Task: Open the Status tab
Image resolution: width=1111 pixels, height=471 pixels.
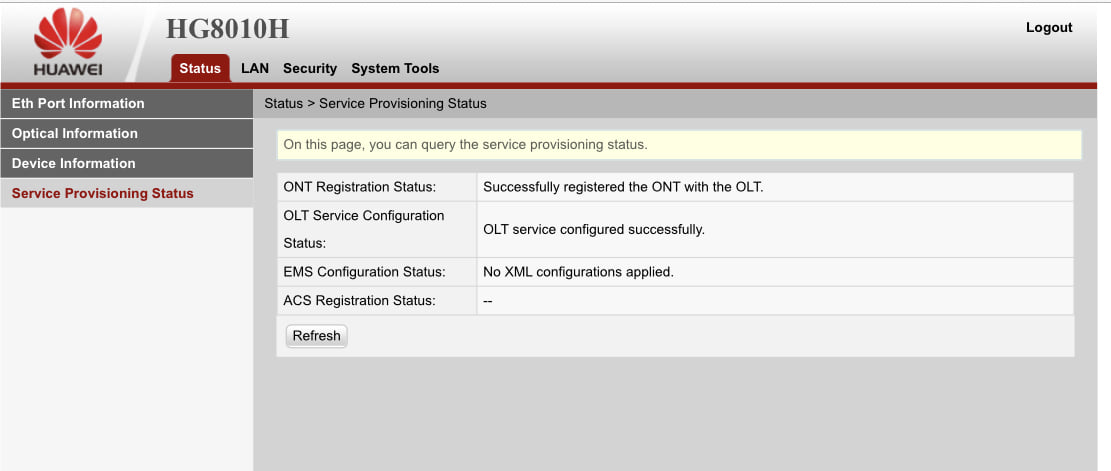Action: pyautogui.click(x=200, y=69)
